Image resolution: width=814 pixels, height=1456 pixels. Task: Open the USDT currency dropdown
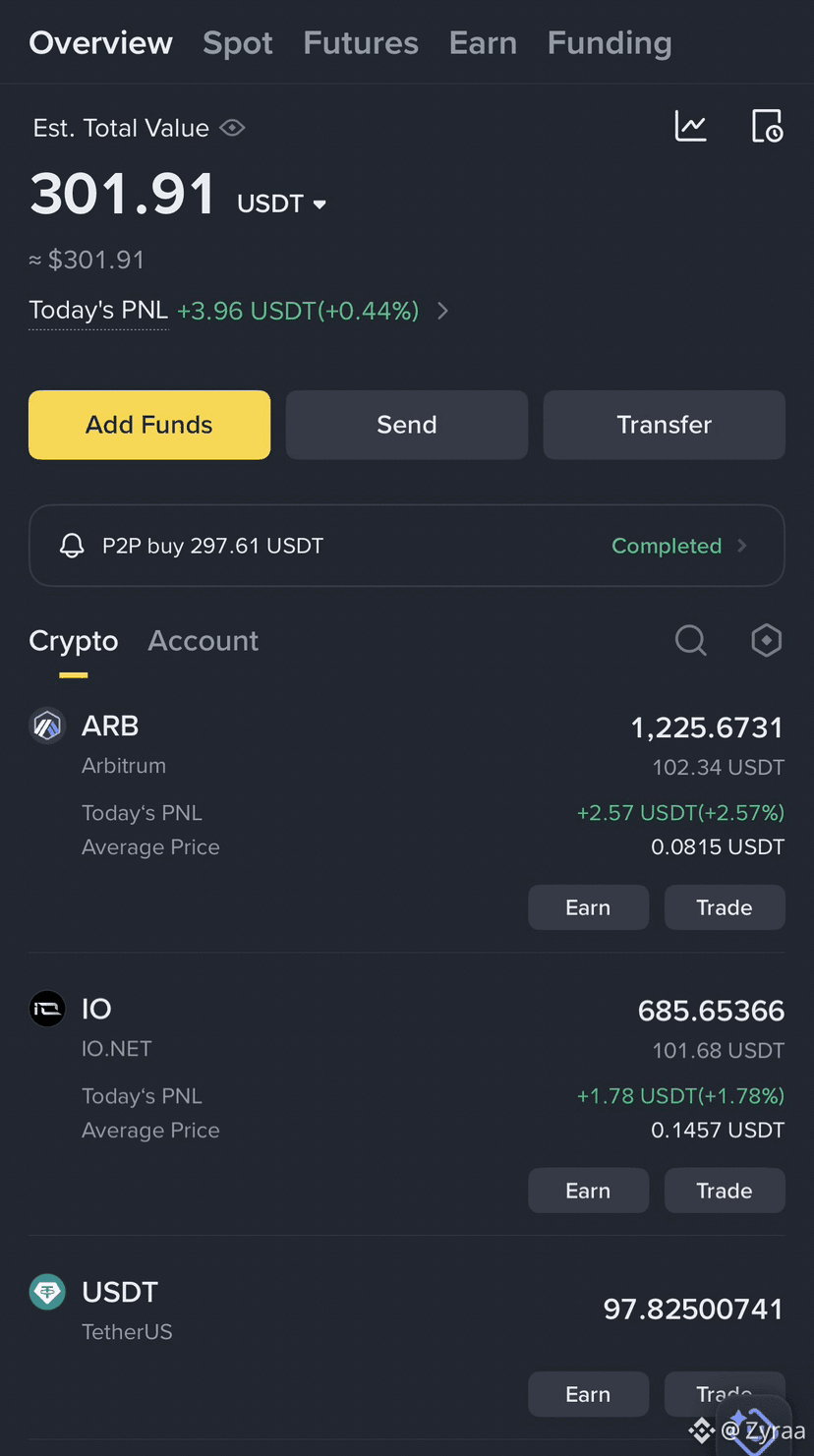[281, 204]
